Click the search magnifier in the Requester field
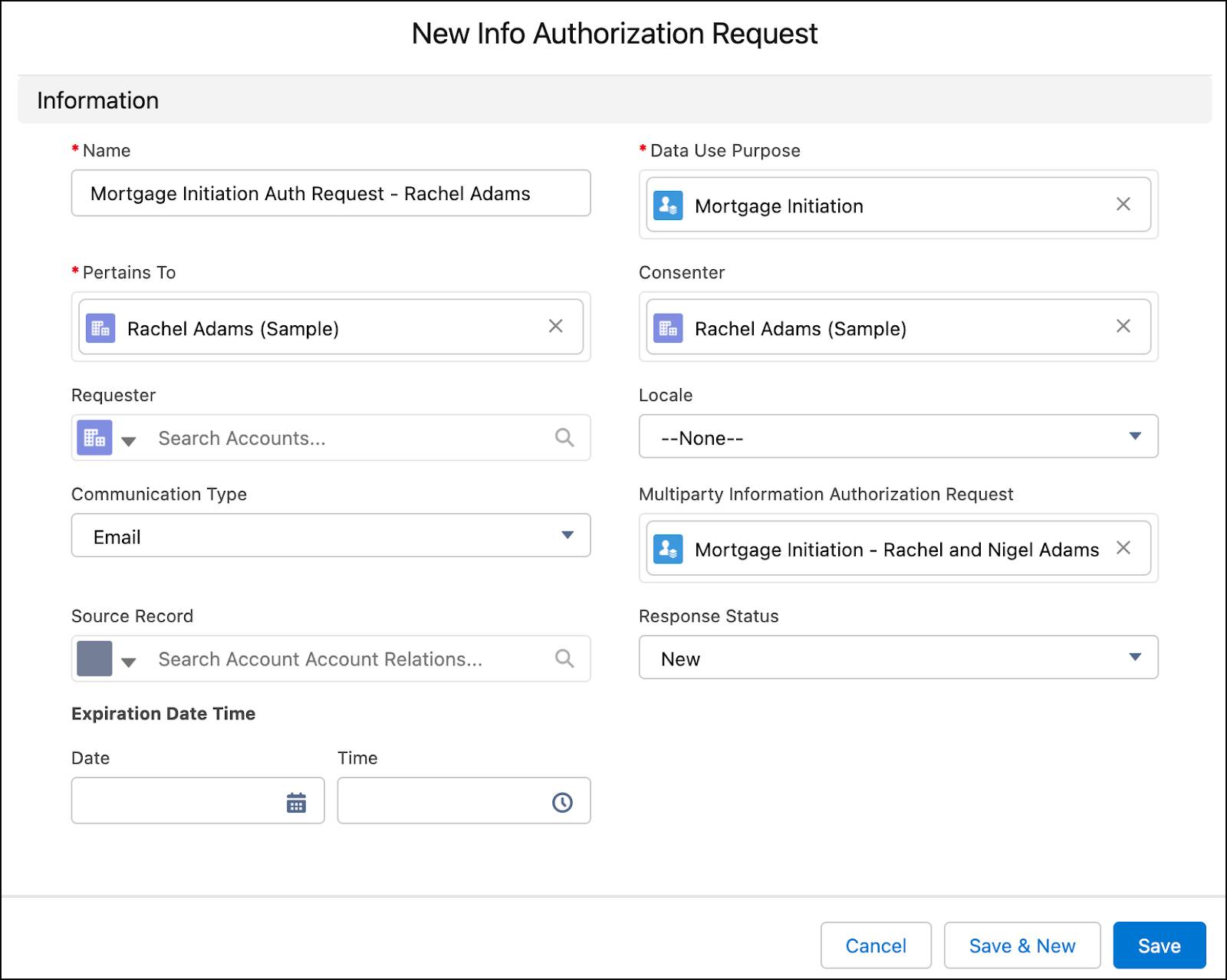 pyautogui.click(x=564, y=437)
